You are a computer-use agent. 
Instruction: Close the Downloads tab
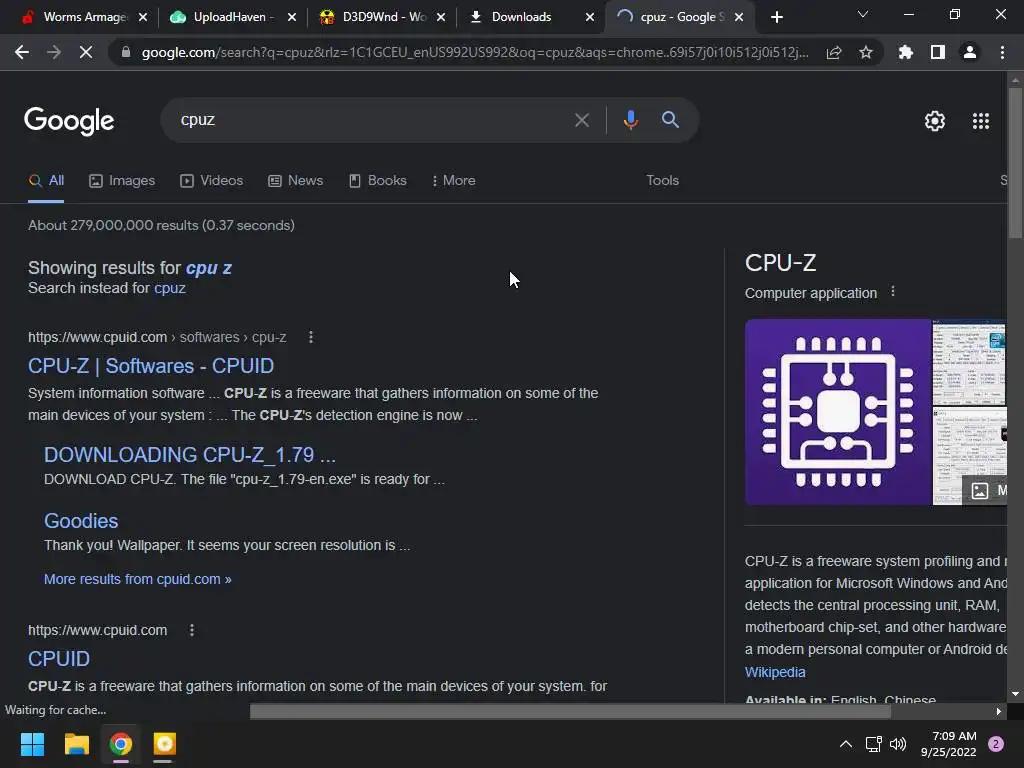590,17
